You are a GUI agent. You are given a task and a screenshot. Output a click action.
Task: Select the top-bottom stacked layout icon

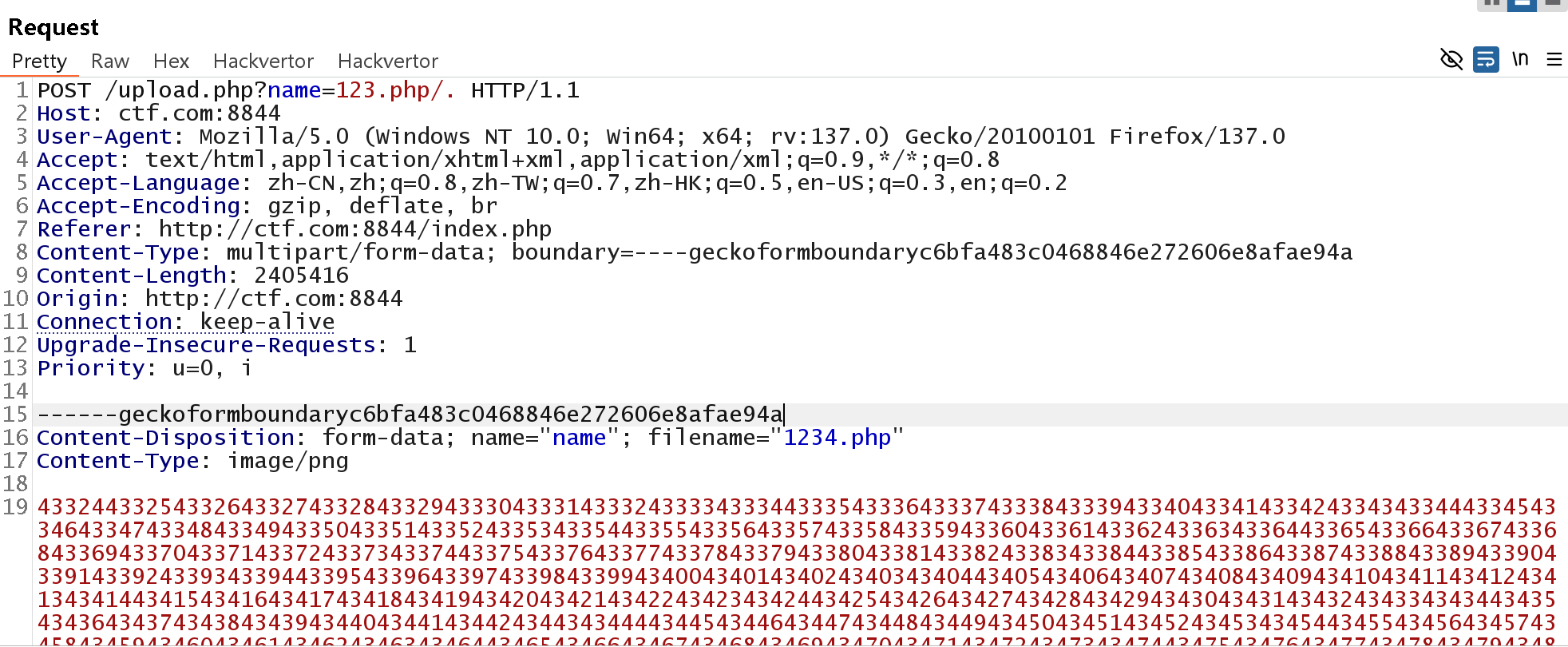pyautogui.click(x=1522, y=4)
